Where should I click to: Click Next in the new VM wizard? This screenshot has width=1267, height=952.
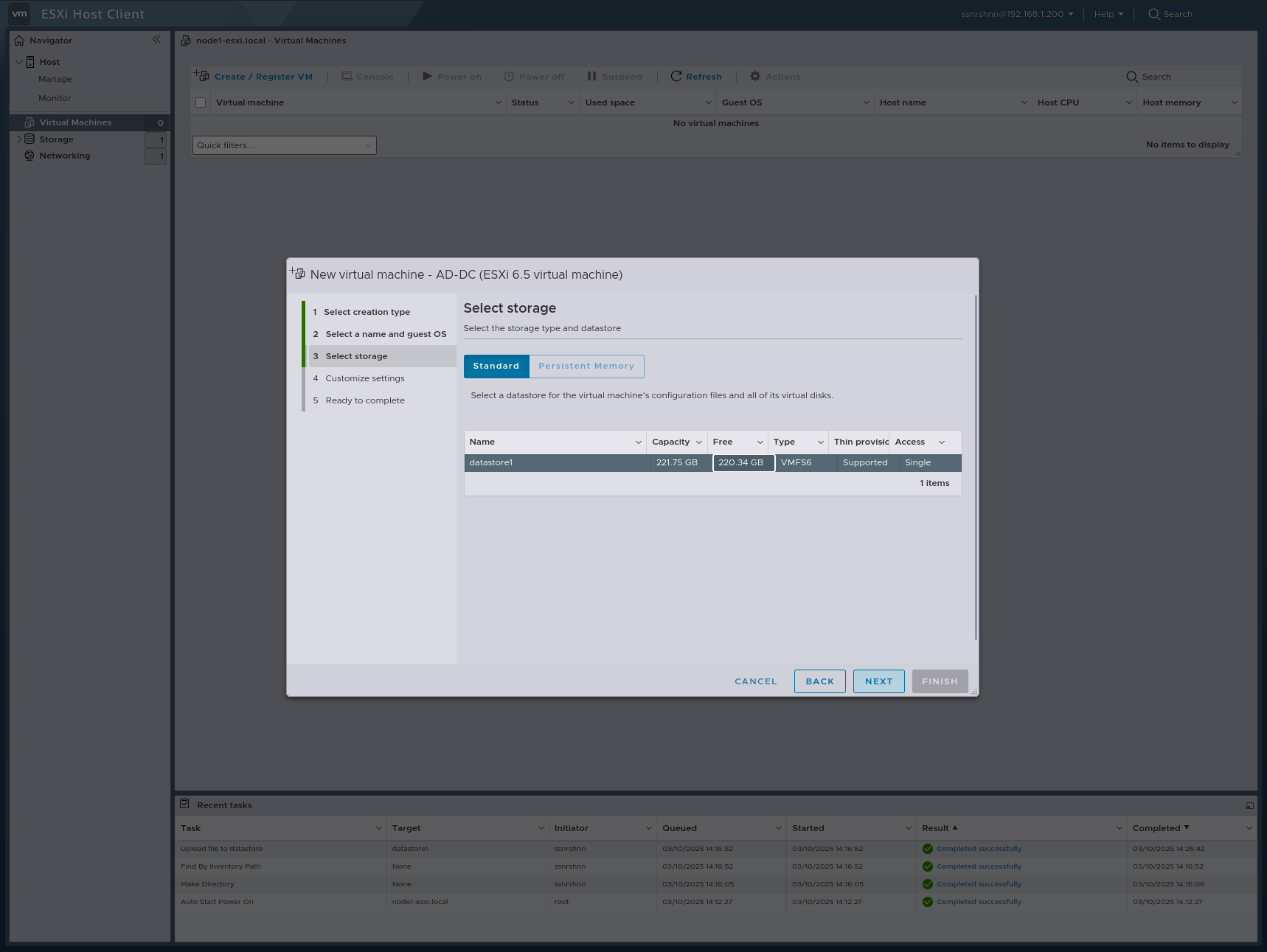878,681
